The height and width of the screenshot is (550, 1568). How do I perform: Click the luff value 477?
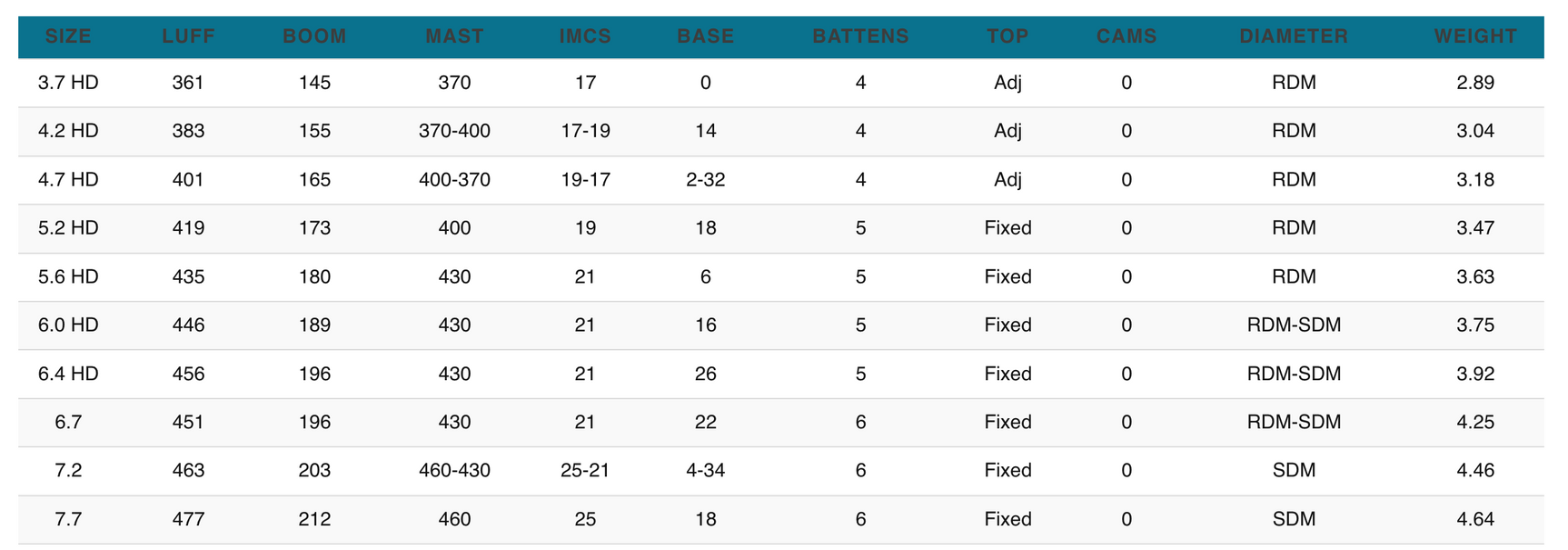click(x=188, y=519)
